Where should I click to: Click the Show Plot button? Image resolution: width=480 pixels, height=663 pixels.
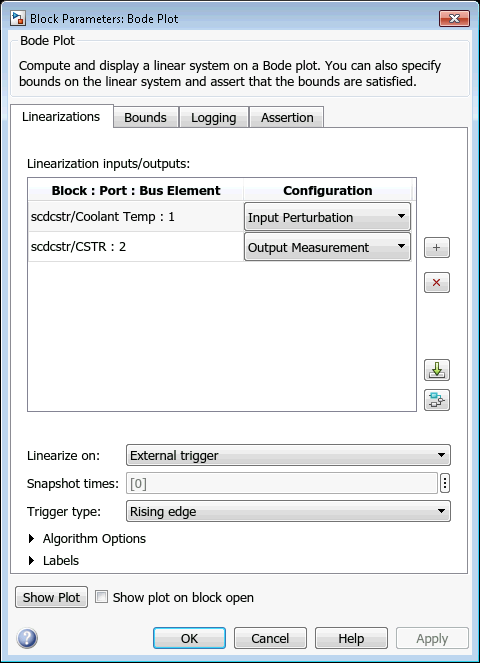tap(51, 597)
